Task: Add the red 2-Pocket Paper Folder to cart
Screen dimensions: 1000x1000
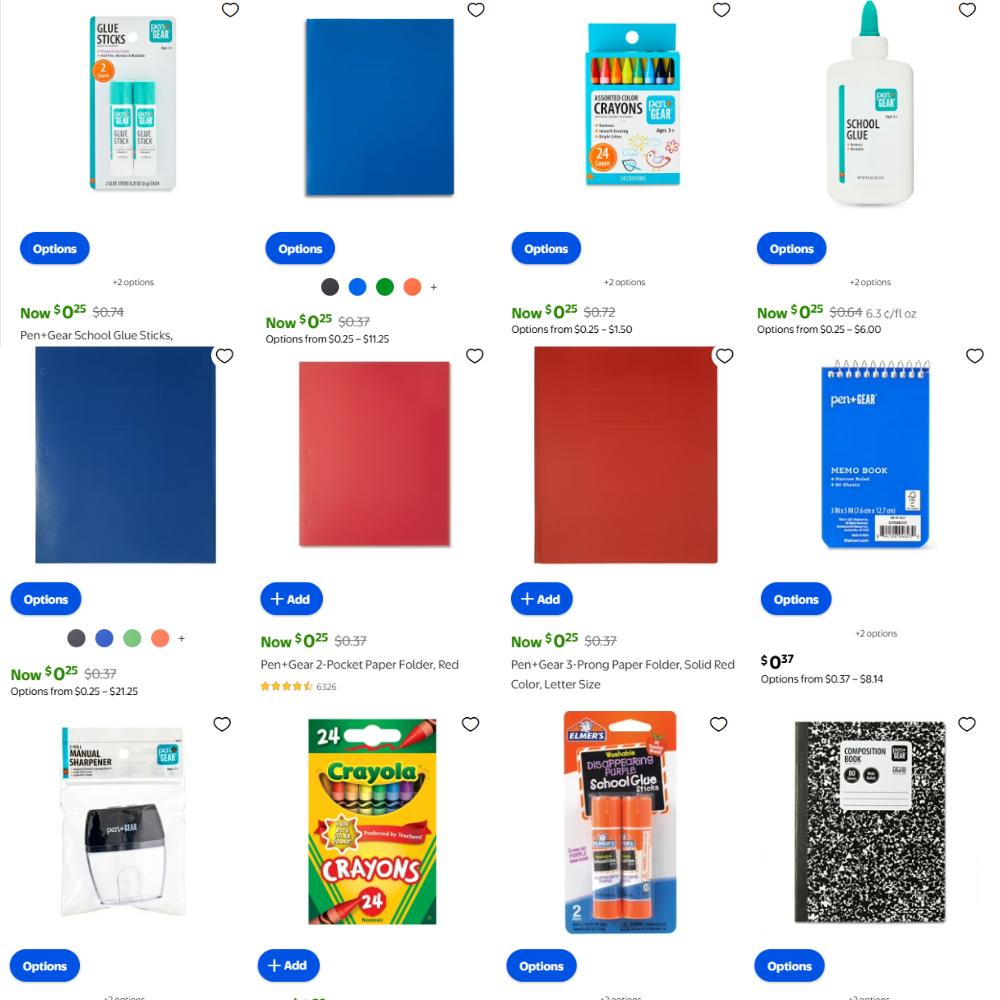Action: (291, 599)
